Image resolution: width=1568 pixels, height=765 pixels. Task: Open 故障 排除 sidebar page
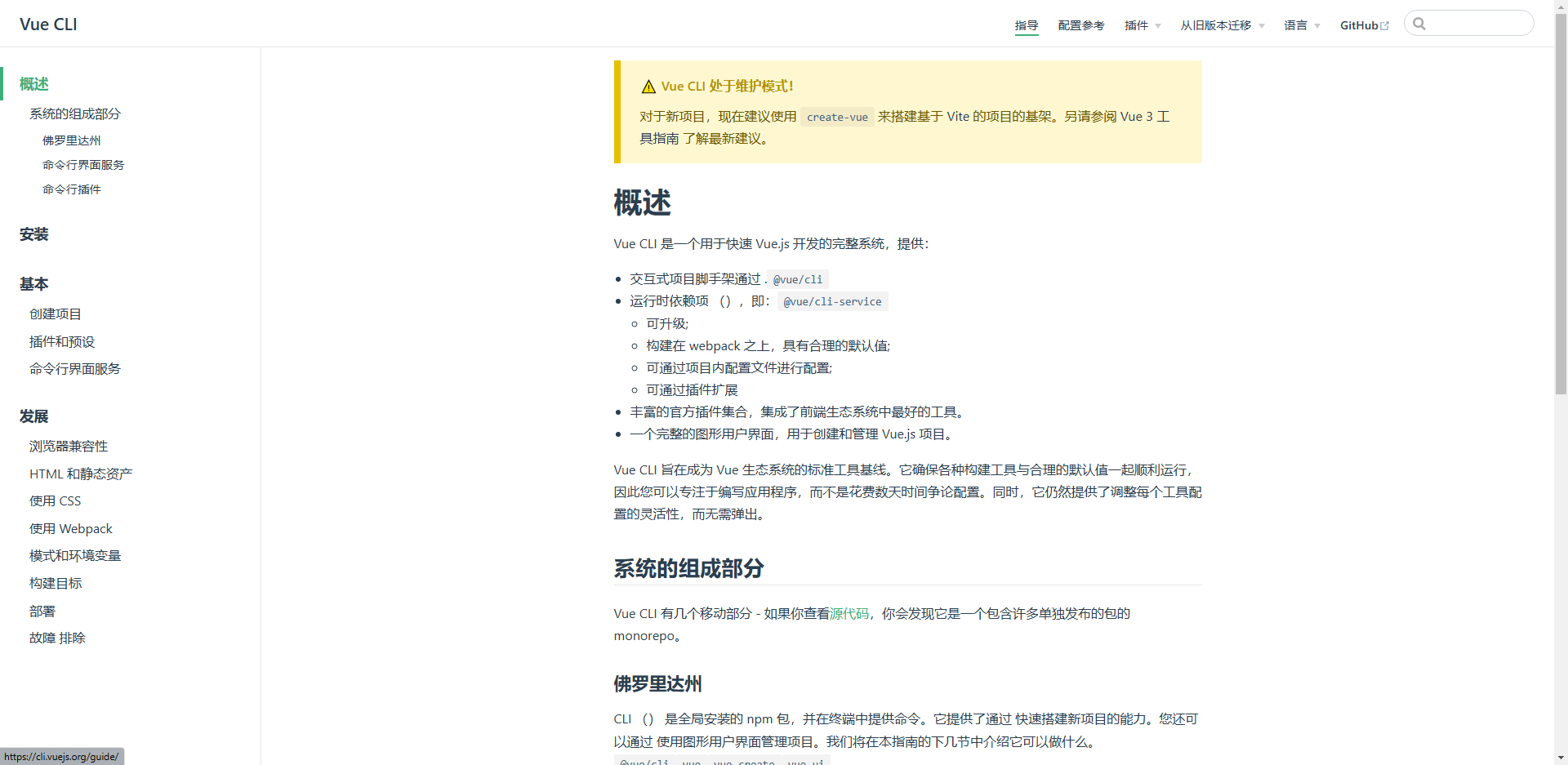pyautogui.click(x=57, y=638)
